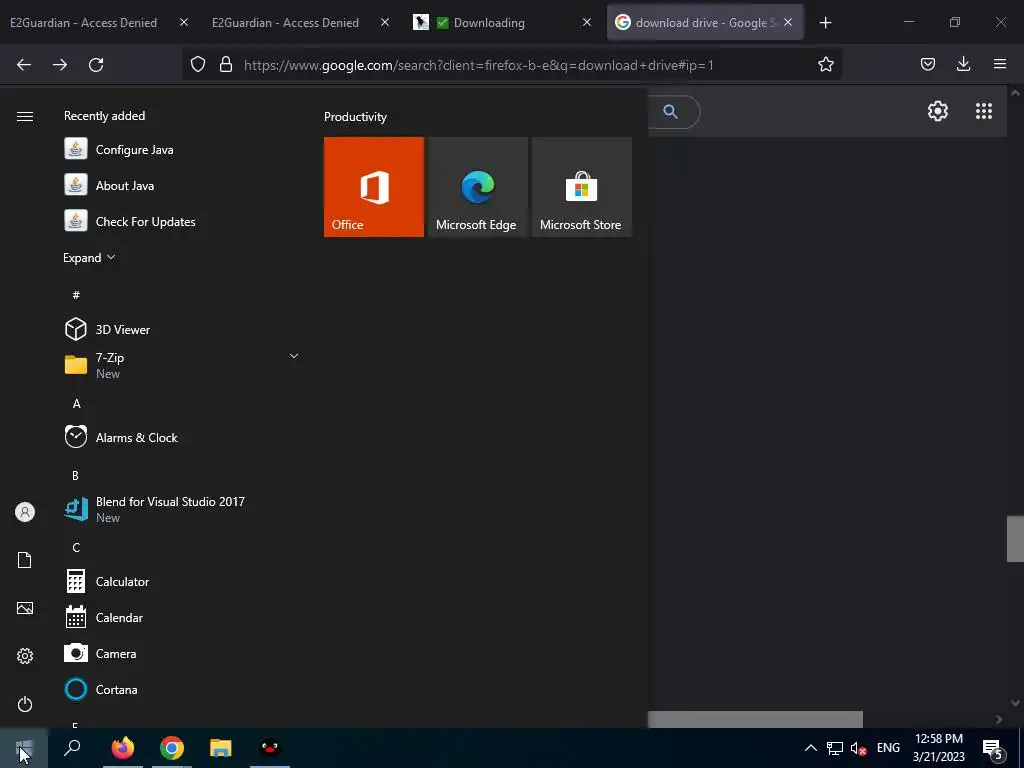Switch to Firefox in taskbar
The height and width of the screenshot is (768, 1024).
tap(122, 748)
